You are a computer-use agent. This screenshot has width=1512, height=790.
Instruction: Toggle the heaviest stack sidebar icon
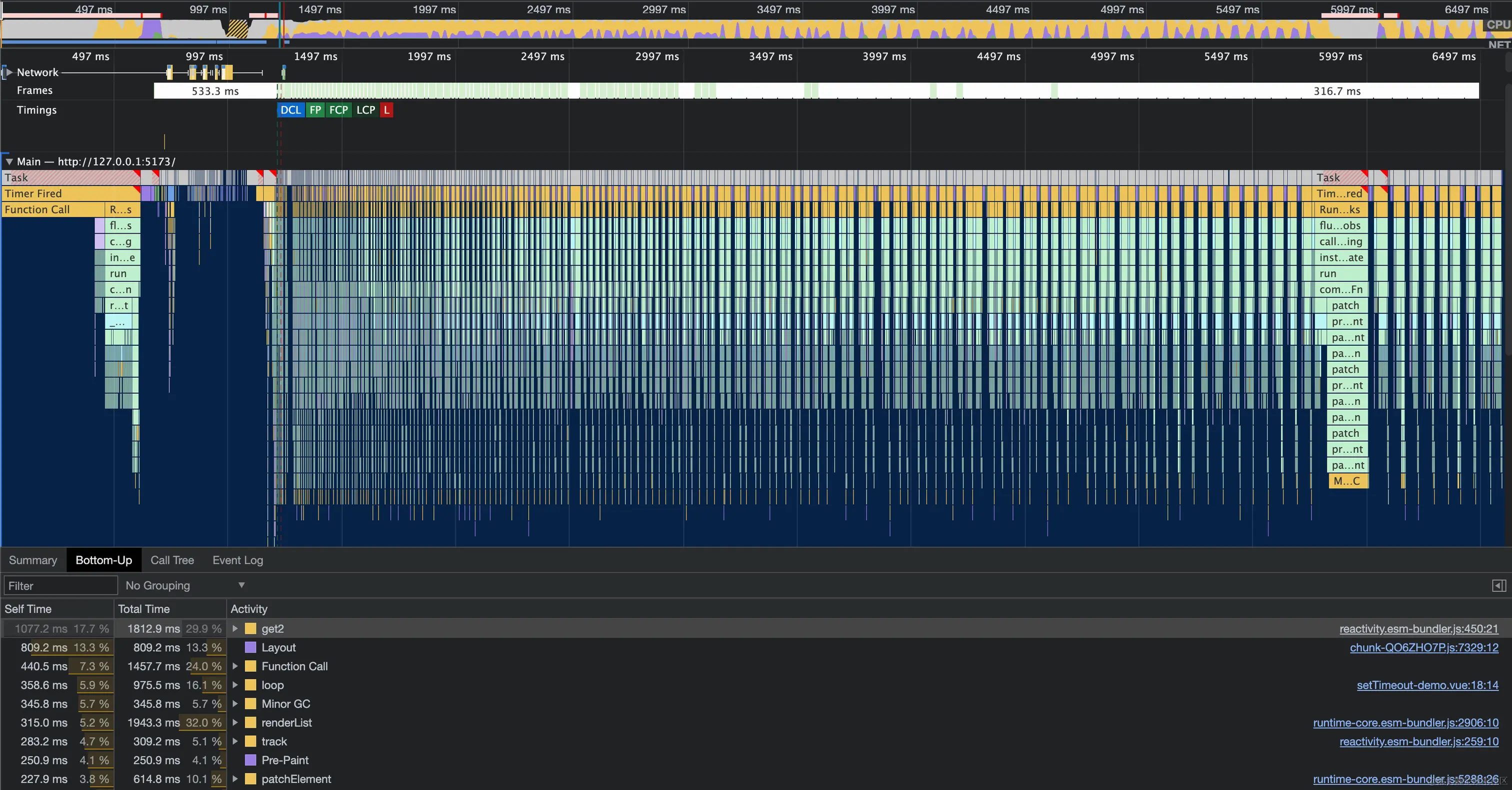click(x=1498, y=585)
